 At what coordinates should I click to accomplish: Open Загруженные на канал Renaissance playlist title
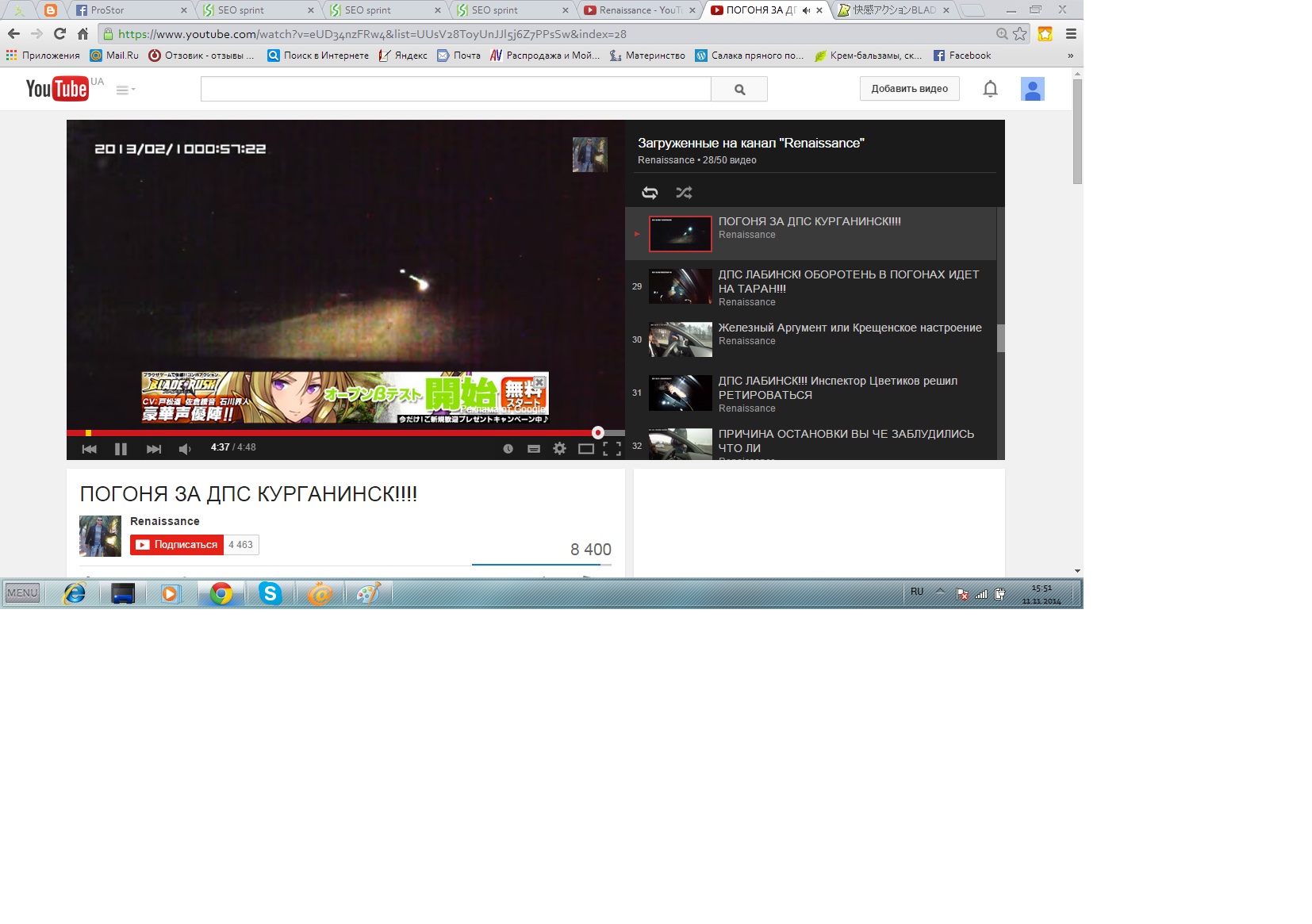(x=750, y=143)
